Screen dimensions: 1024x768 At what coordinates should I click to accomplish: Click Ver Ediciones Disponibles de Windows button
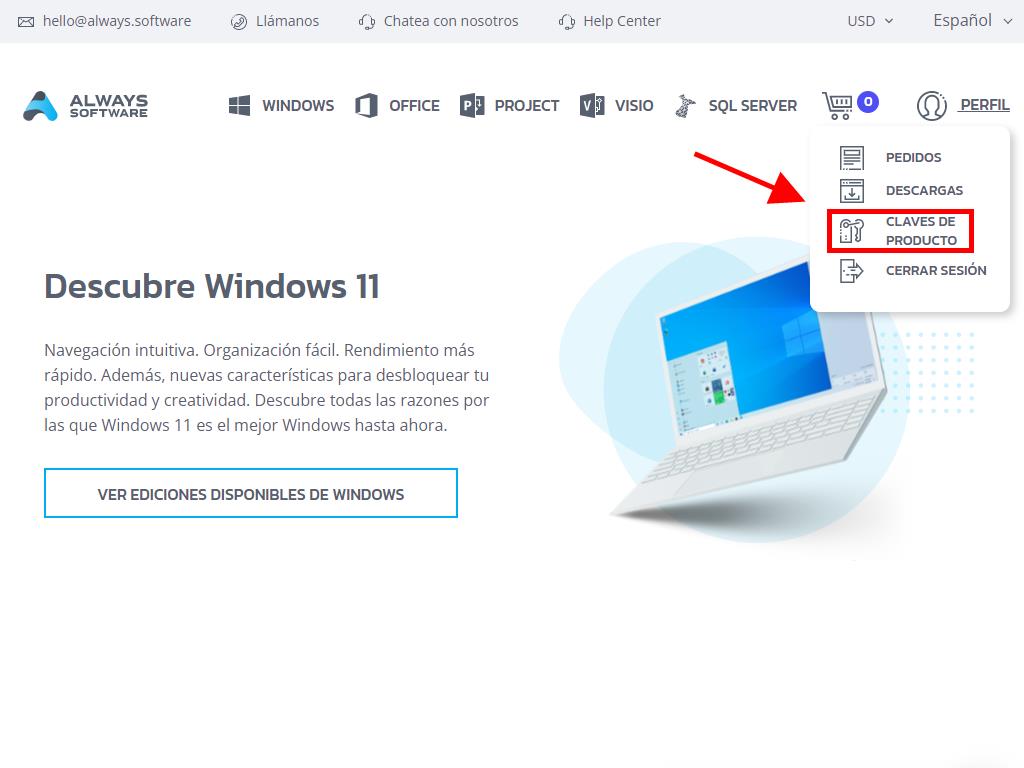click(251, 493)
